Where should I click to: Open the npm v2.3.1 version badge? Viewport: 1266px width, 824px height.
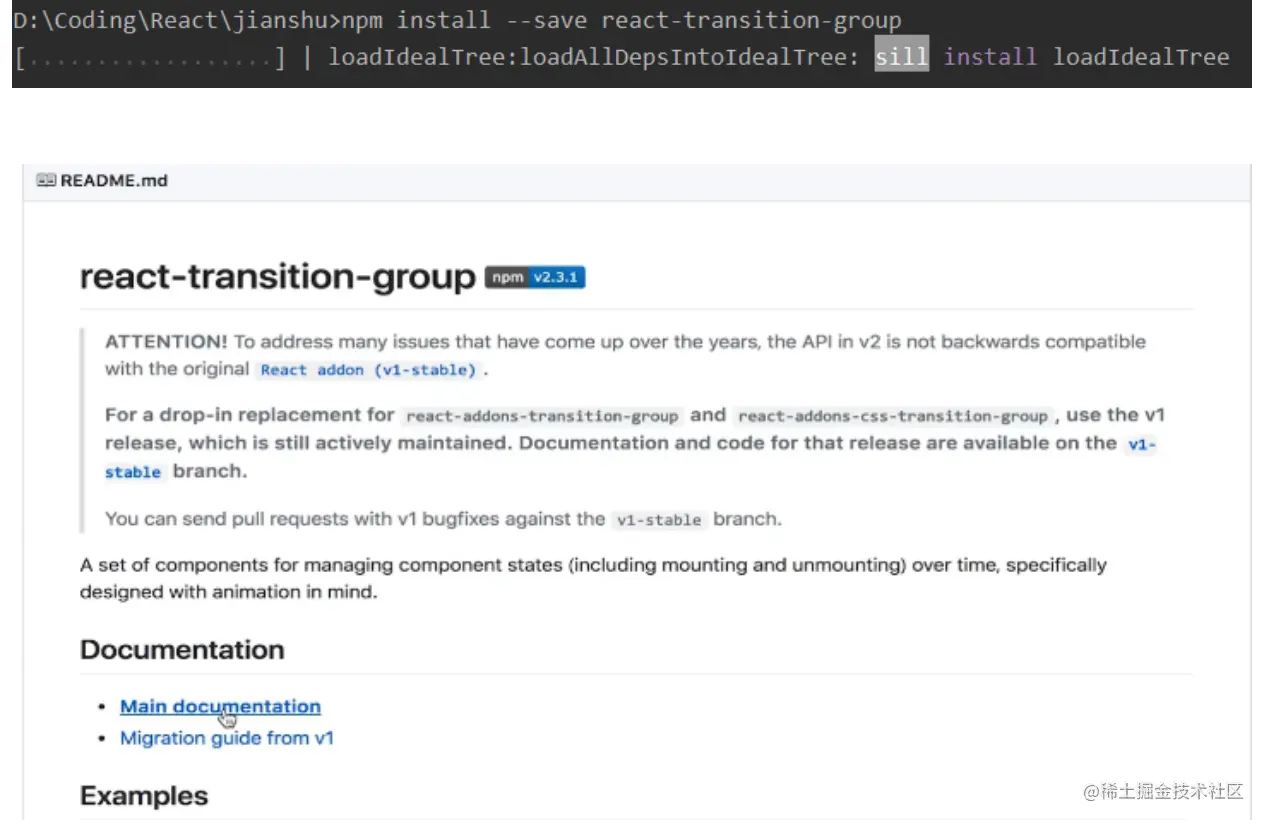[x=535, y=277]
